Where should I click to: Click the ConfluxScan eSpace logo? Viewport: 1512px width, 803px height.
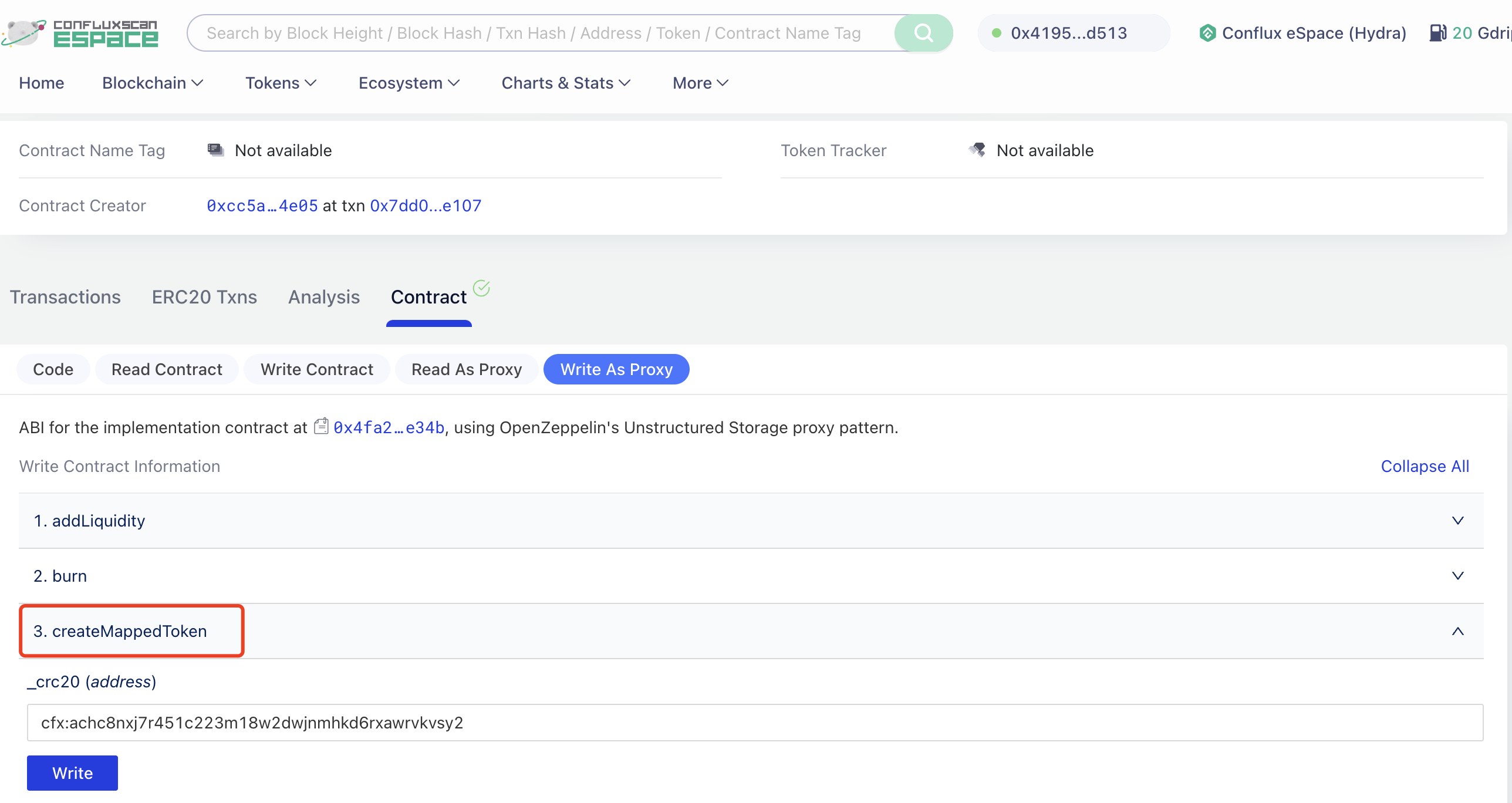tap(81, 33)
